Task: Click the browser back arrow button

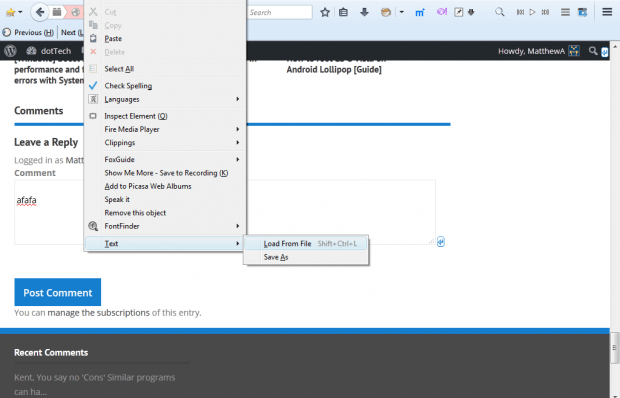Action: (40, 12)
